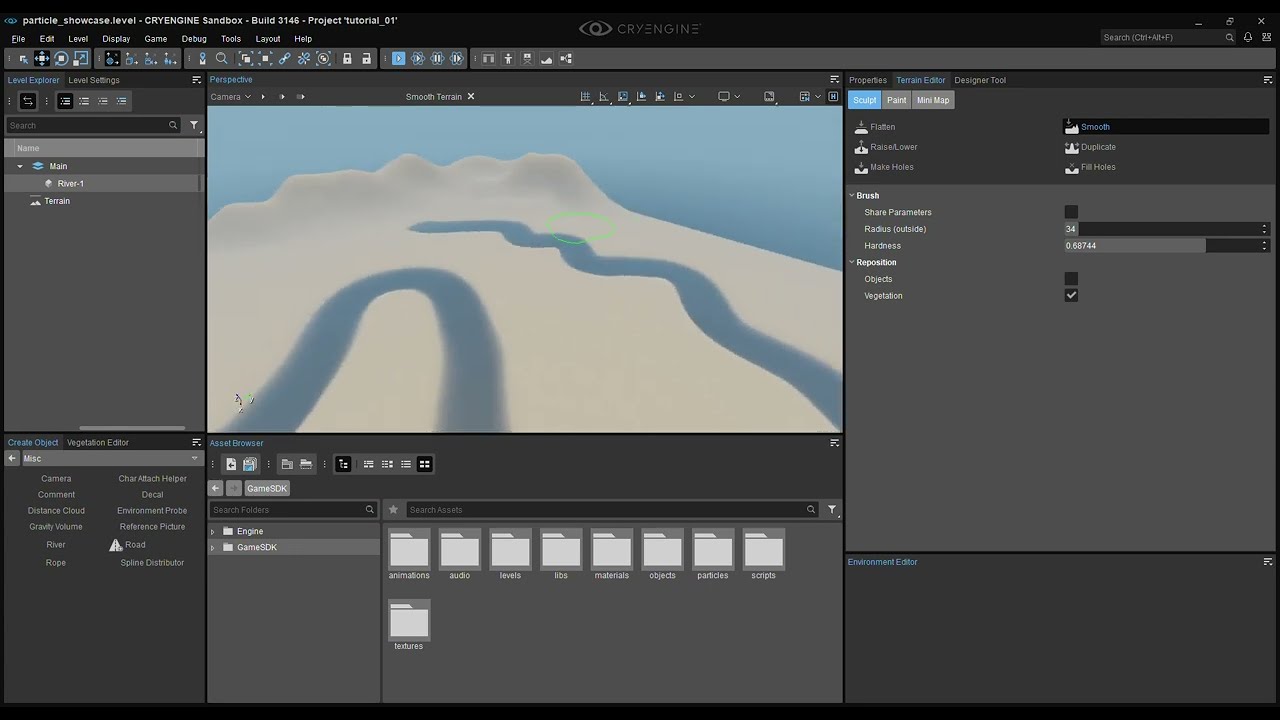Screen dimensions: 1280x720
Task: Select the Terrain layer row
Action: [x=102, y=201]
